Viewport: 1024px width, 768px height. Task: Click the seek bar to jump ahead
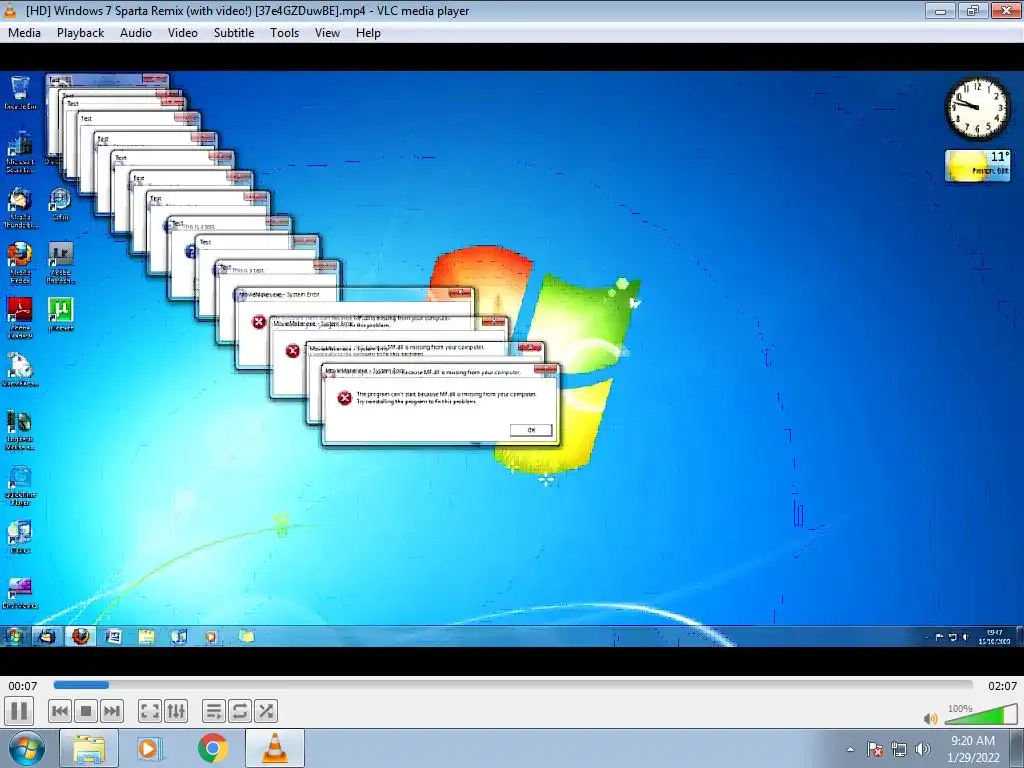[x=513, y=685]
